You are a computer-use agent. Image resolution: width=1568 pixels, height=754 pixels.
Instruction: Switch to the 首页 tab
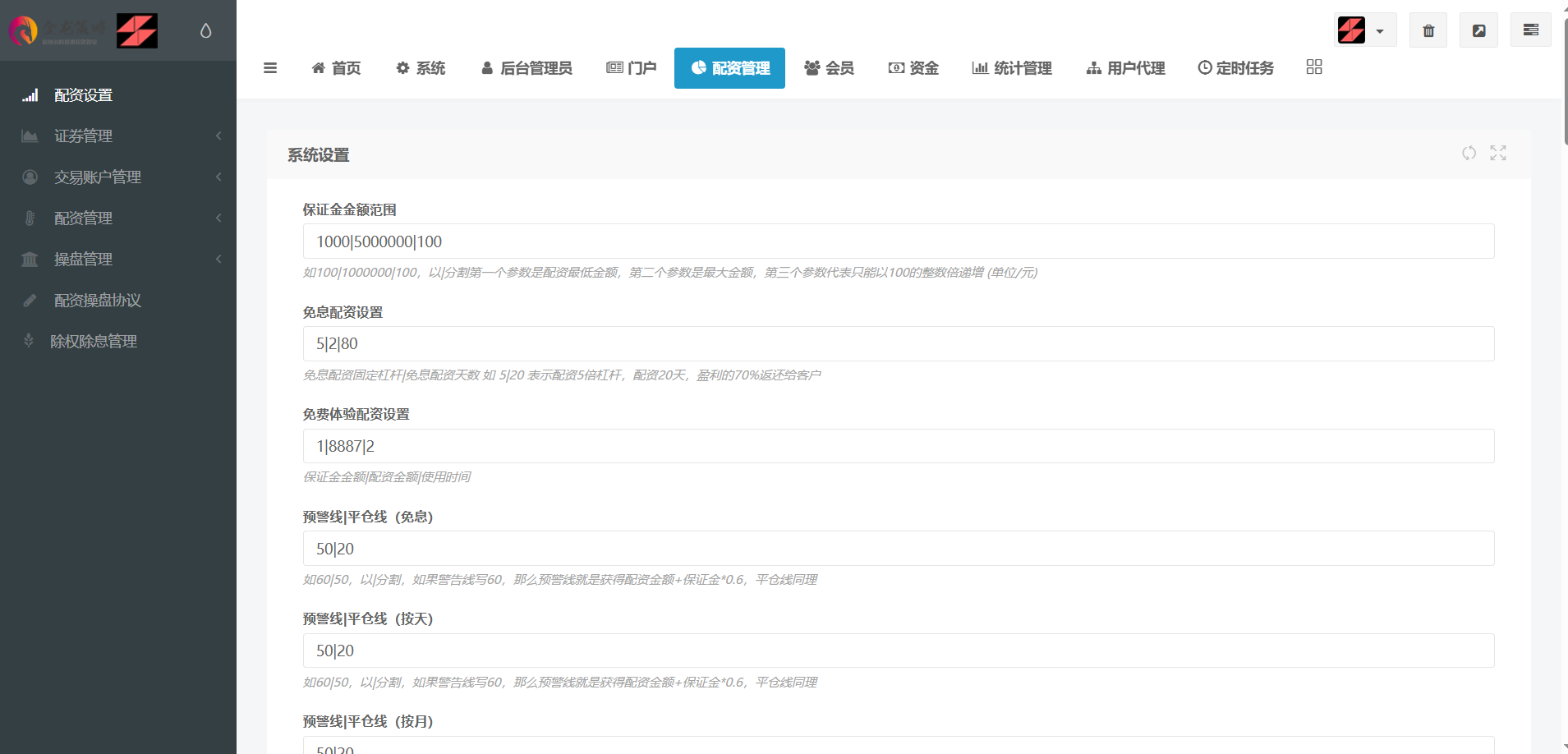coord(337,68)
